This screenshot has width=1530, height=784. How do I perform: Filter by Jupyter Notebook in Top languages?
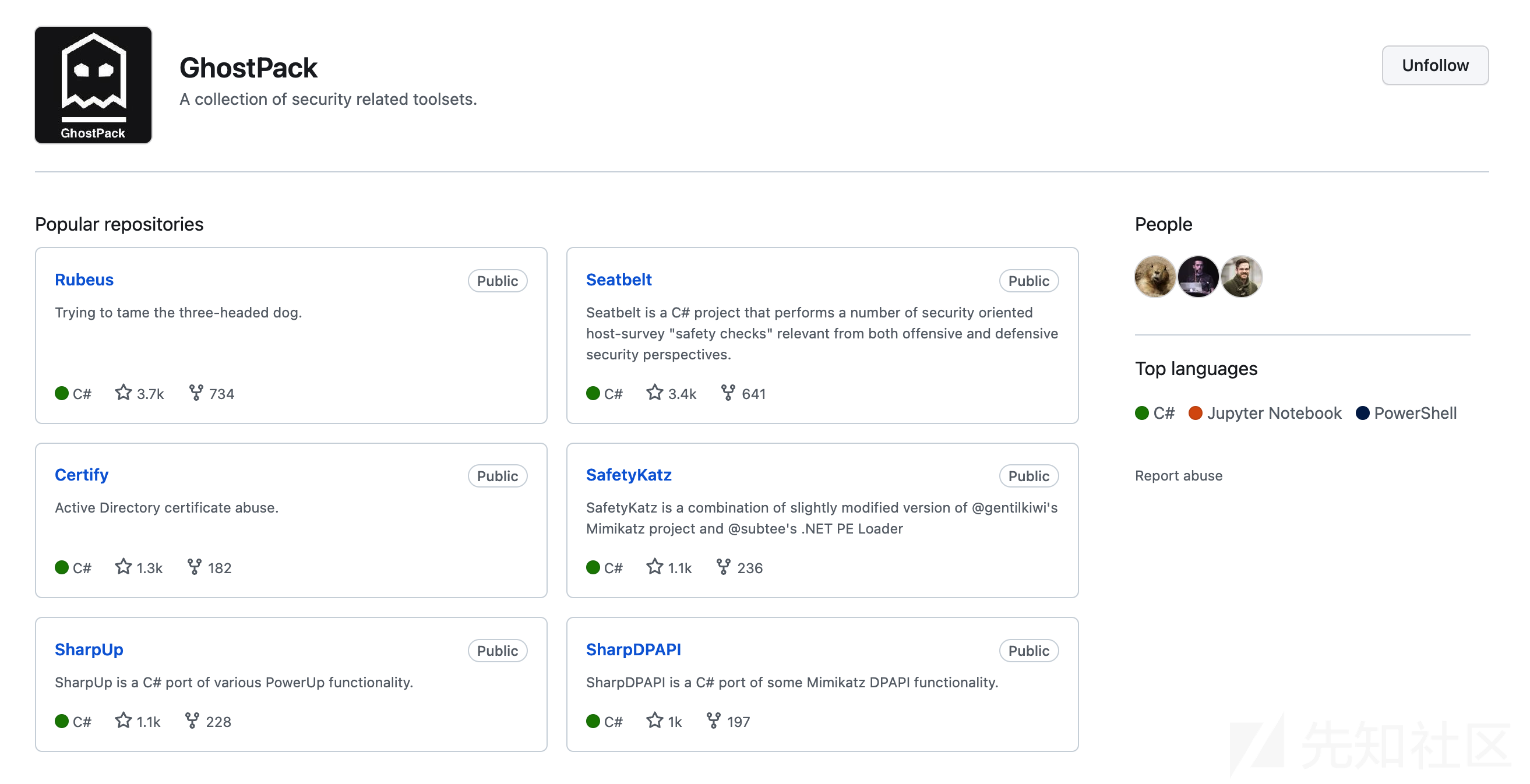1264,413
